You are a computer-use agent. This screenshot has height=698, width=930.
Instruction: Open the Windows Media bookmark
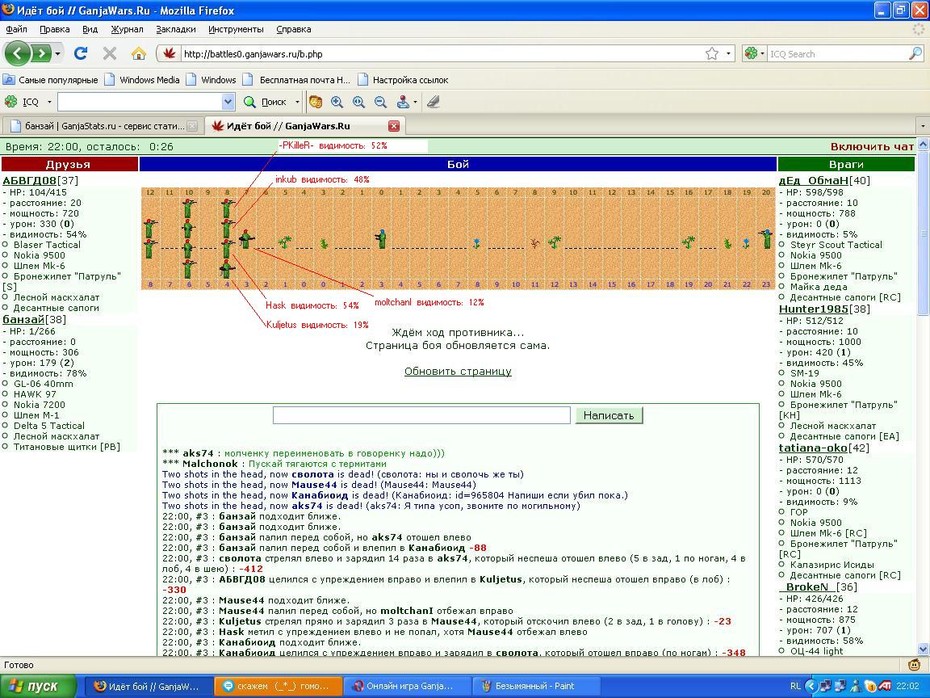pos(142,79)
